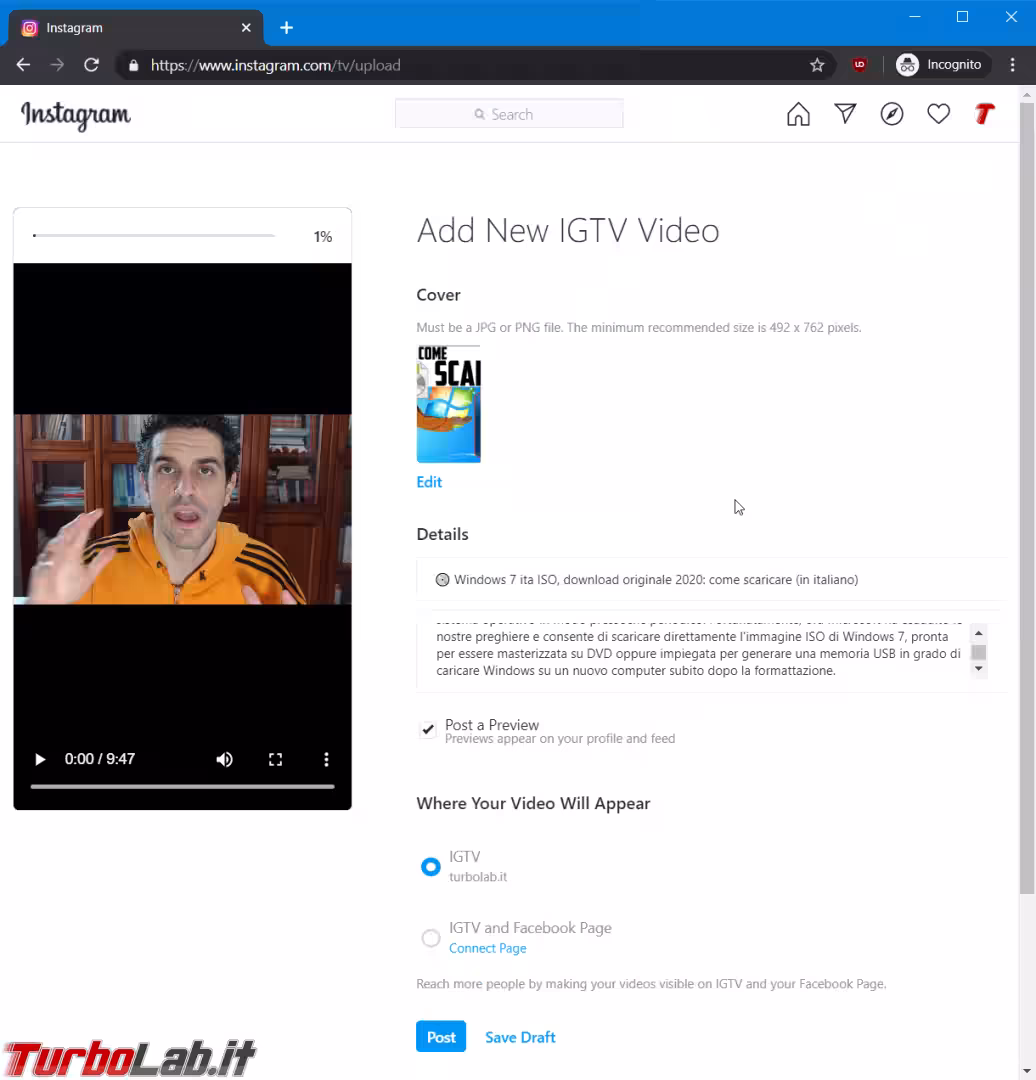The image size is (1036, 1080).
Task: Click the Connect Page link
Action: pos(488,948)
